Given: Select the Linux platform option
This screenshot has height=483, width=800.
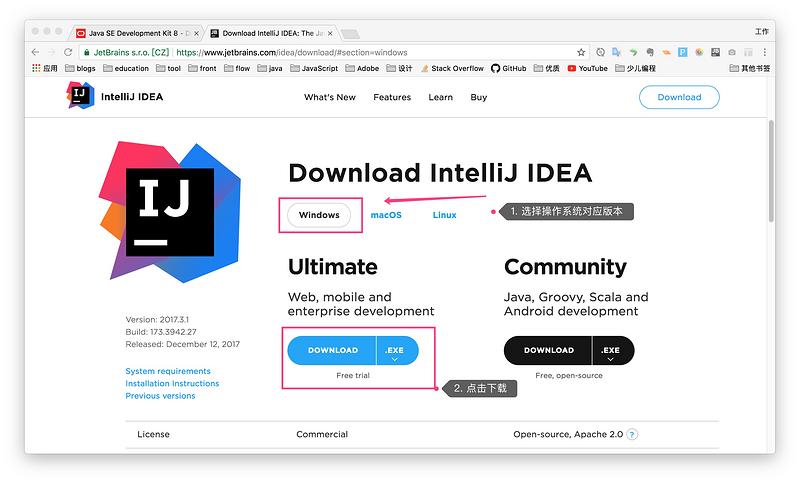Looking at the screenshot, I should point(444,215).
